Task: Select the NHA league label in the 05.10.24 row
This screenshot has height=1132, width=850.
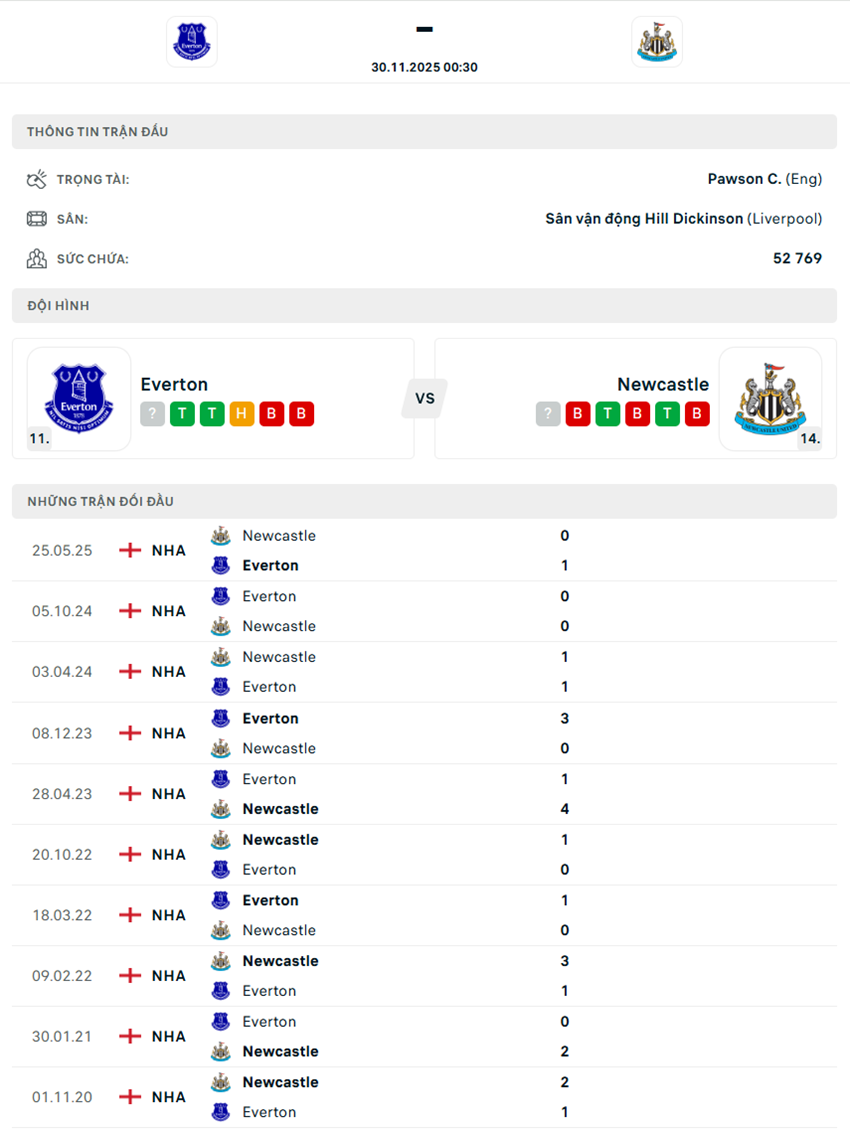Action: click(x=169, y=610)
